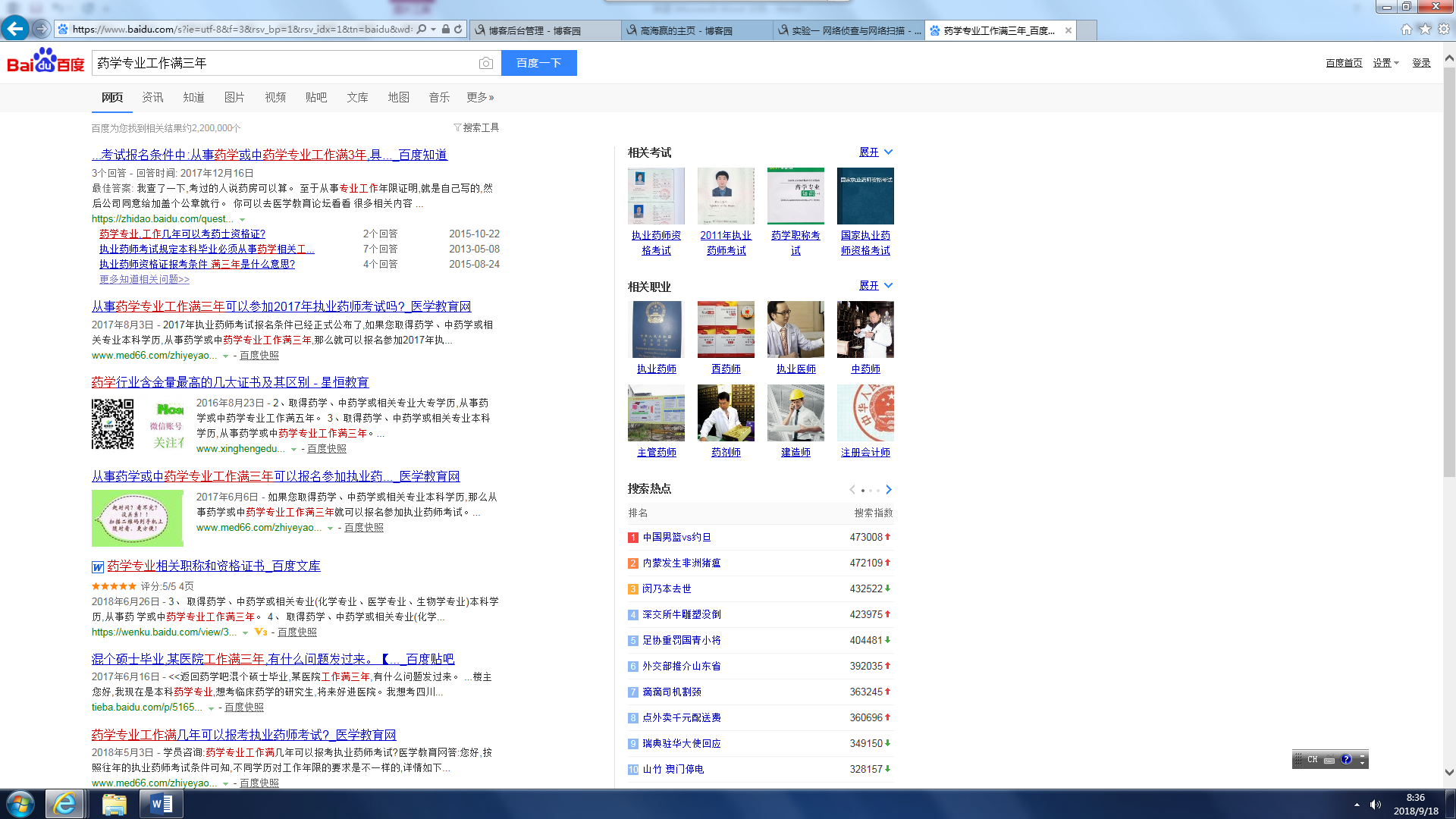Open Word from the taskbar
Screen dimensions: 1456x819
162,804
